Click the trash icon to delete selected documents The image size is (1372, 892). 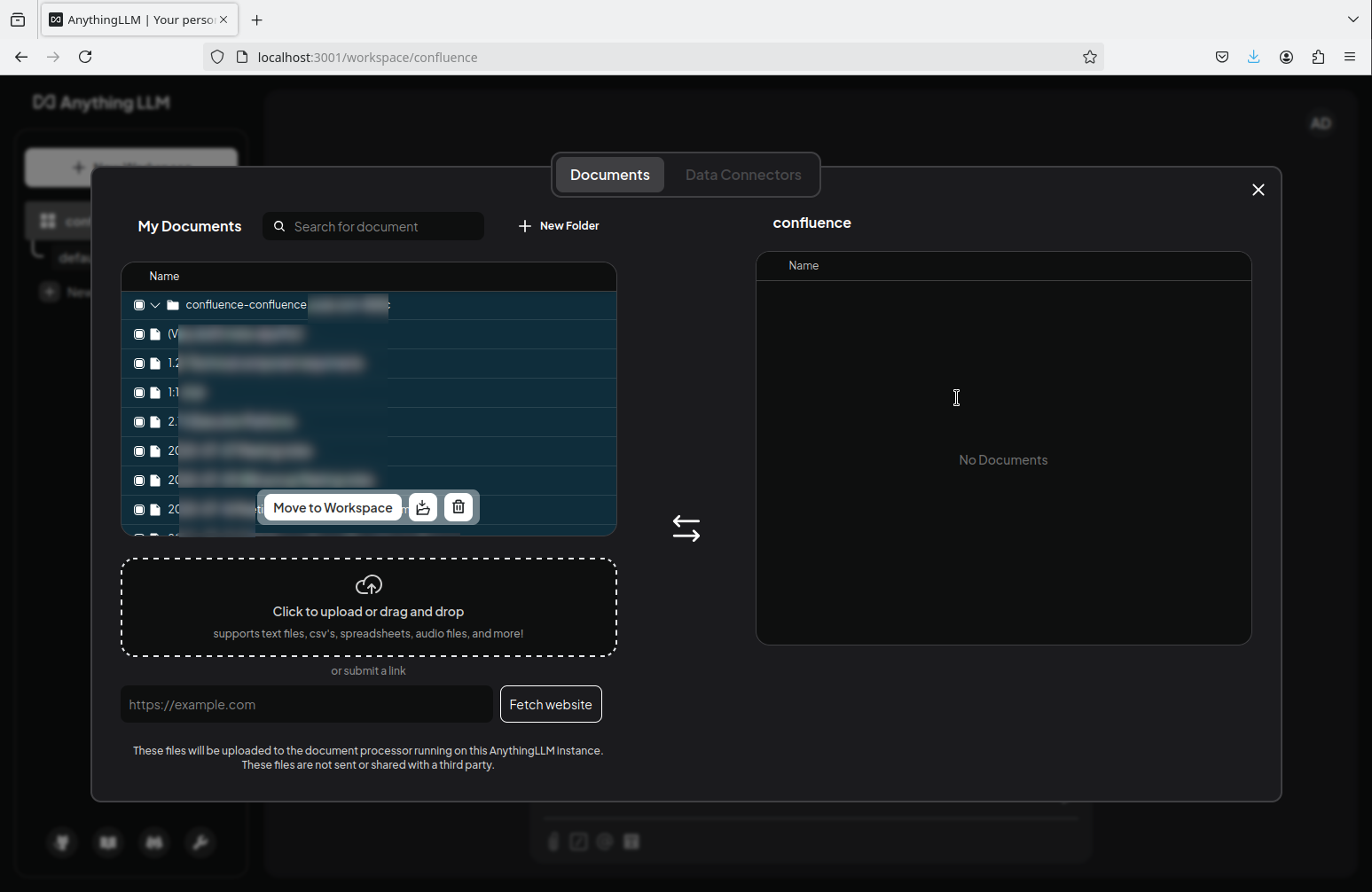pos(458,507)
